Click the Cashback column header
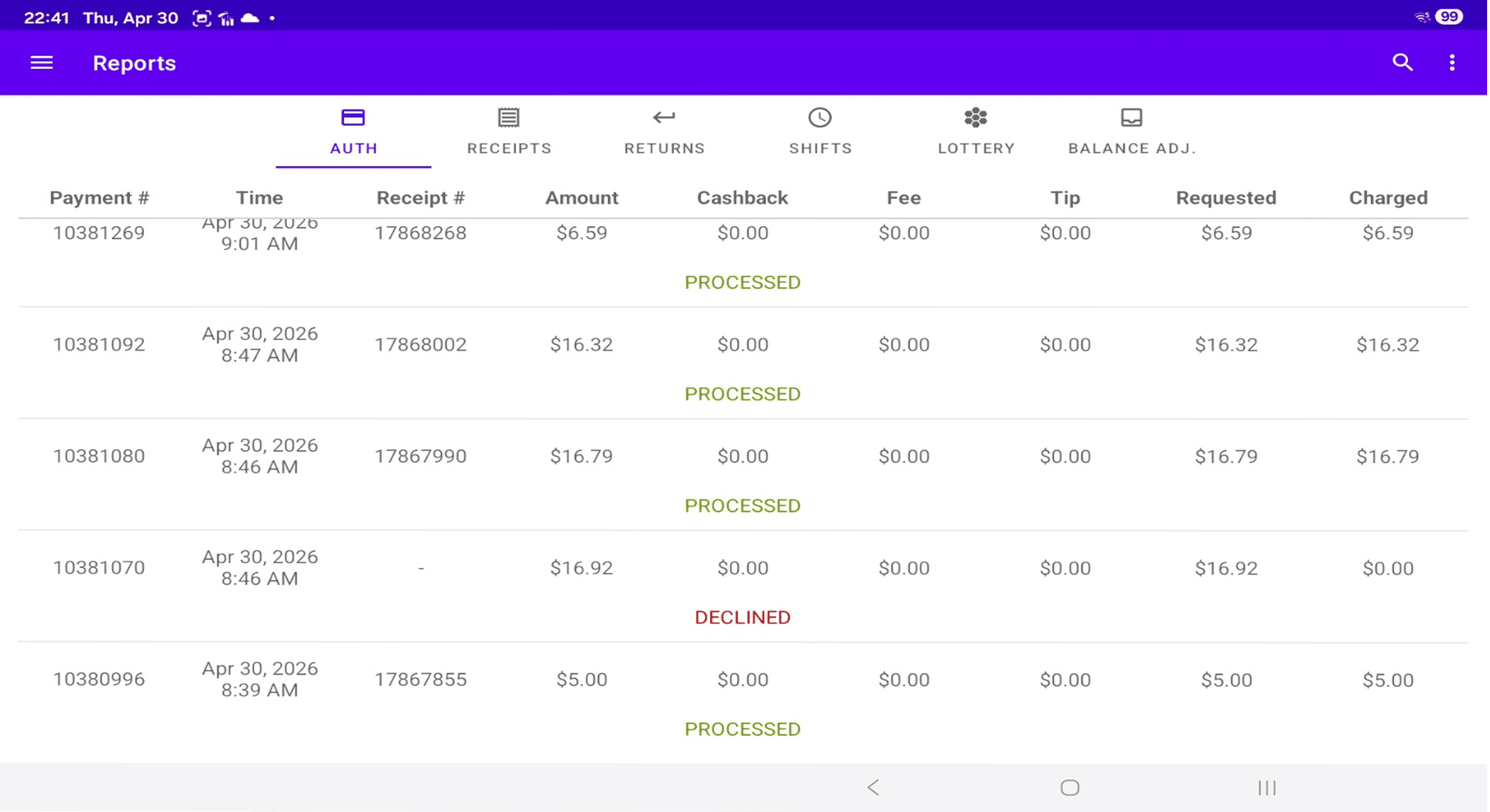Image resolution: width=1490 pixels, height=812 pixels. click(x=744, y=199)
